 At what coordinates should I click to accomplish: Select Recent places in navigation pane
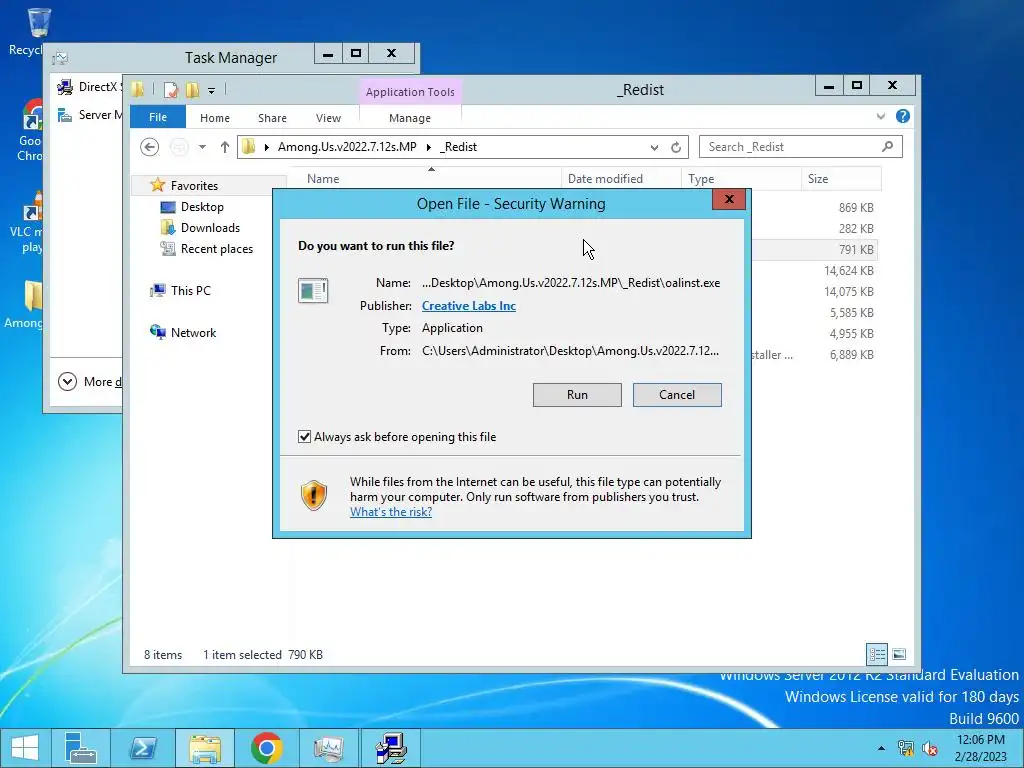coord(216,249)
